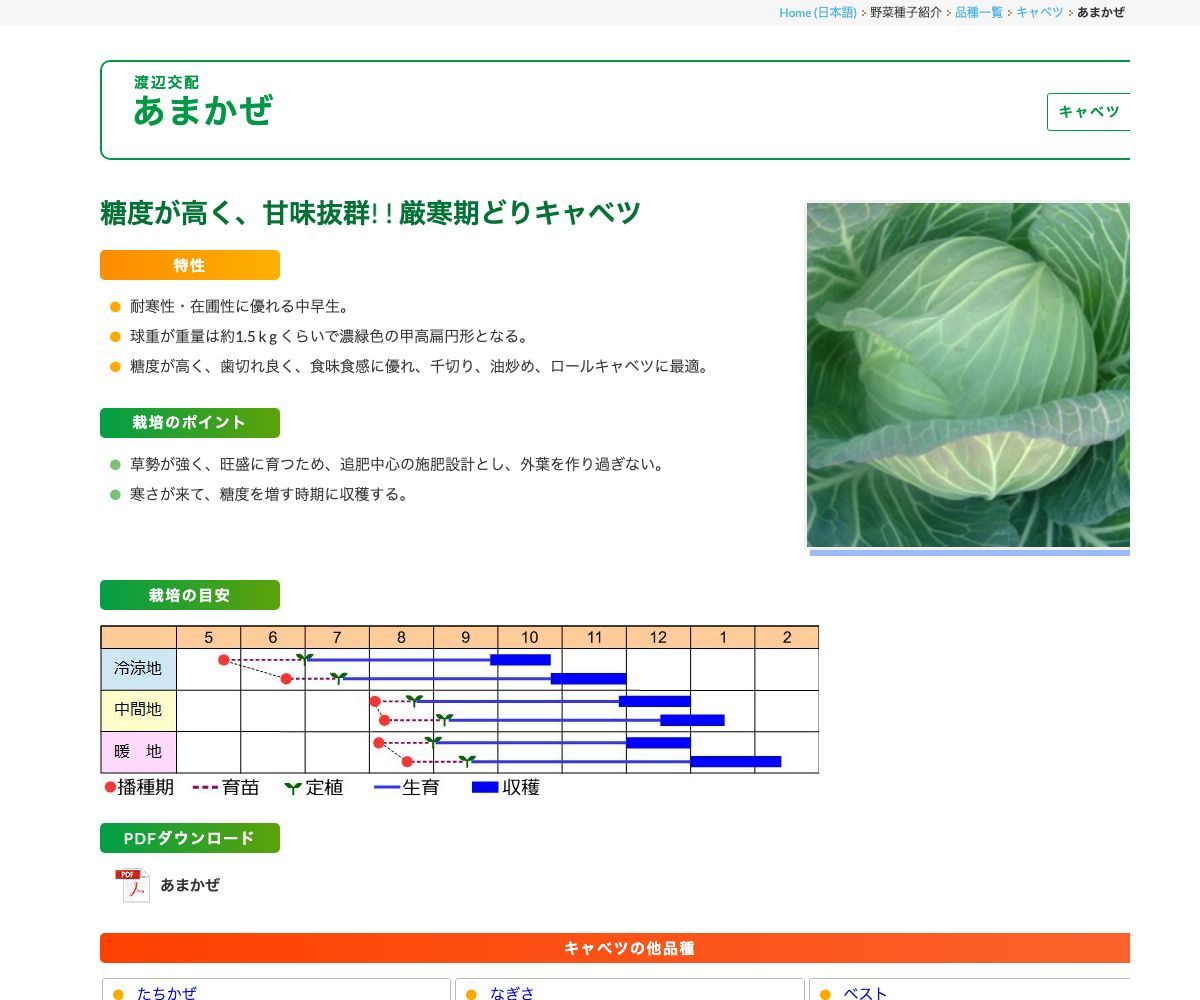Click the blue 収穫 bar legend icon
Image resolution: width=1200 pixels, height=1000 pixels.
483,787
